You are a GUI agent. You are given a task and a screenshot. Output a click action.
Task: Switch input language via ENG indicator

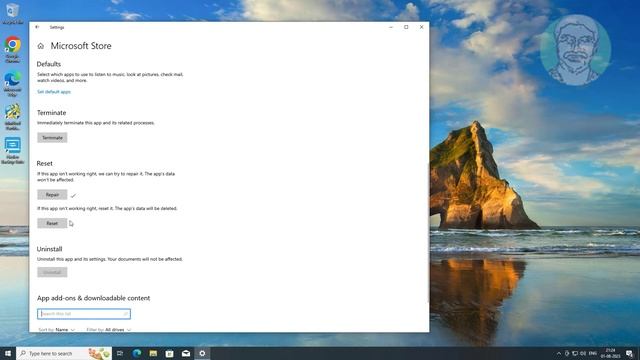(x=593, y=353)
